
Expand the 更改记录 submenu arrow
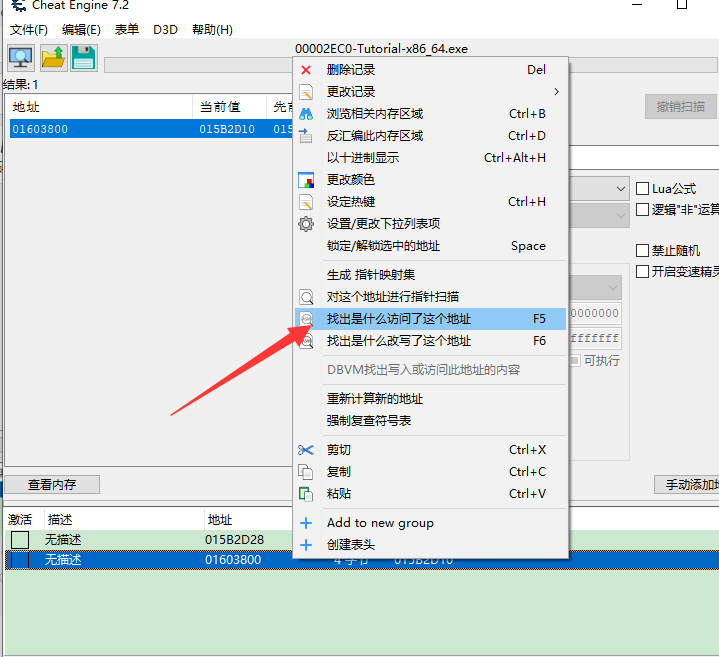click(x=556, y=92)
